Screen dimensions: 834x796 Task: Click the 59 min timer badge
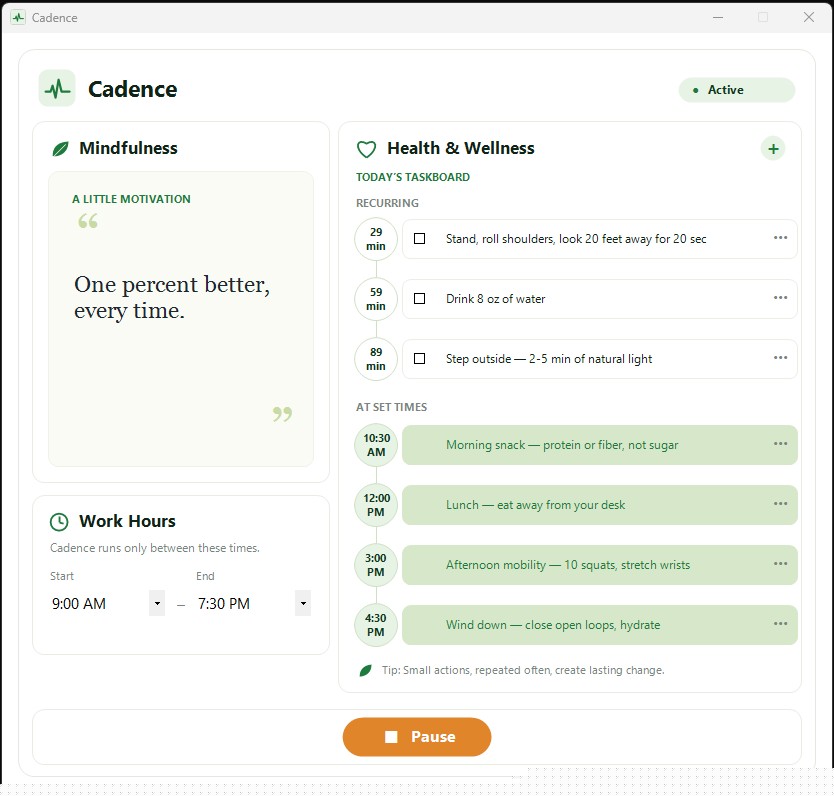pos(376,299)
